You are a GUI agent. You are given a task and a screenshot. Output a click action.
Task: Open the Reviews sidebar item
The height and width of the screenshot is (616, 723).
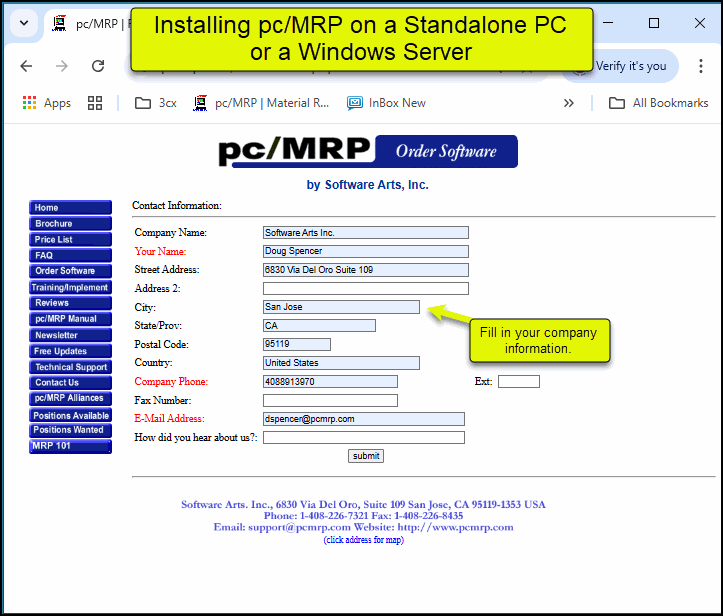pyautogui.click(x=71, y=303)
